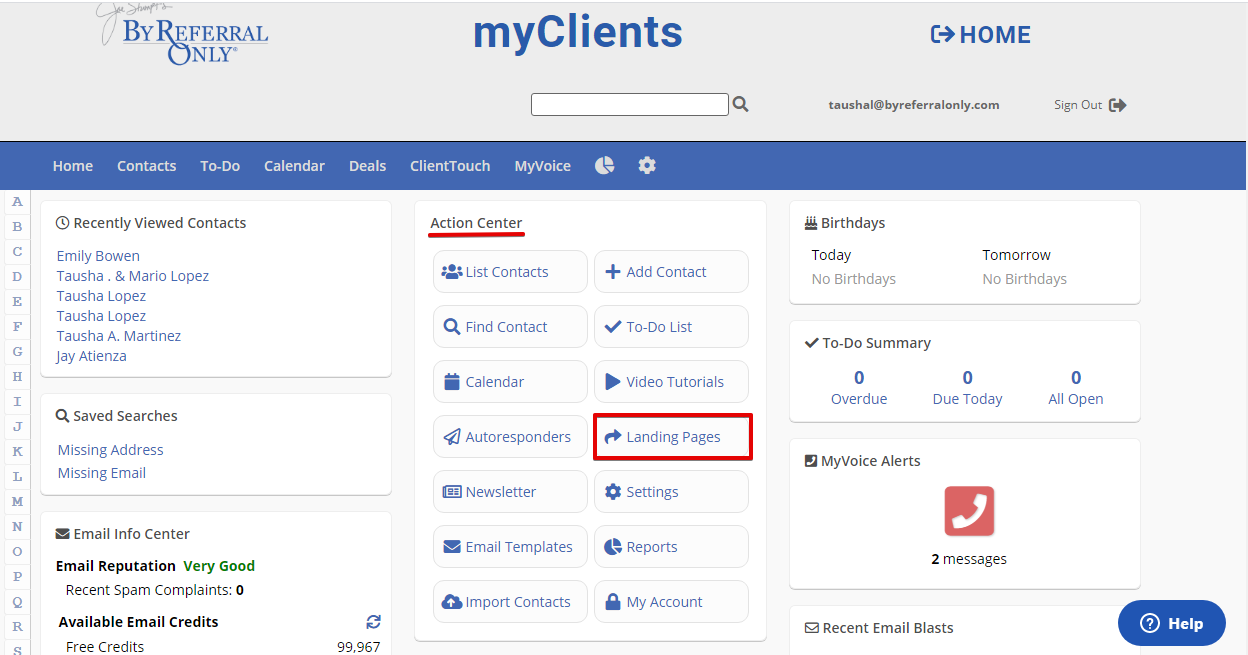The image size is (1248, 655).
Task: Click the List Contacts button
Action: point(510,272)
